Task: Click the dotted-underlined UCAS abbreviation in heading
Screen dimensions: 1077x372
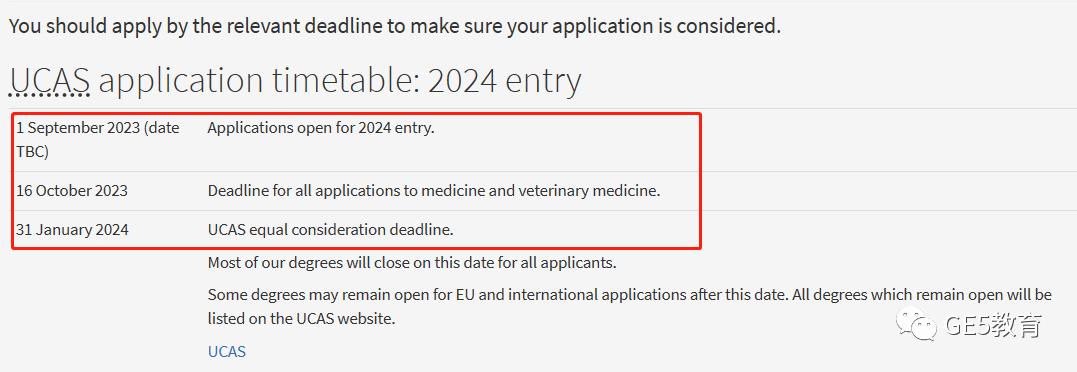Action: tap(50, 81)
